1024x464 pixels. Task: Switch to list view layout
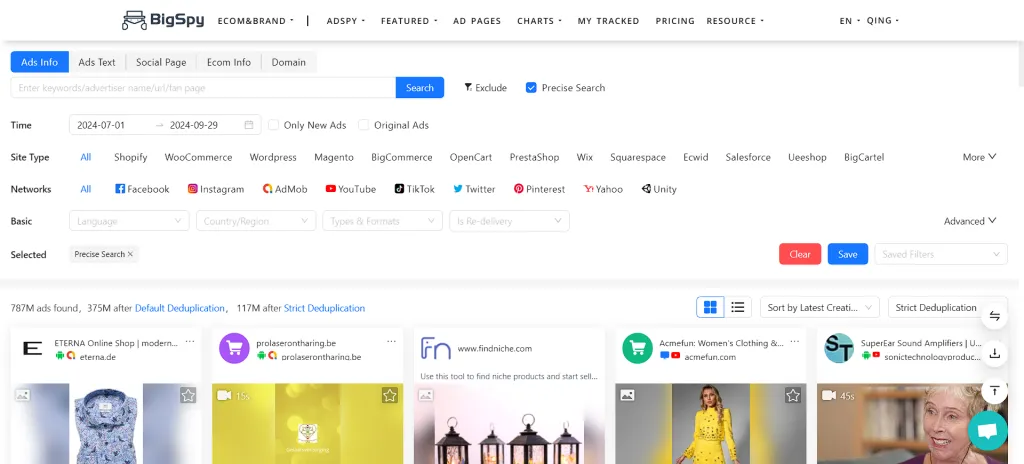[738, 307]
